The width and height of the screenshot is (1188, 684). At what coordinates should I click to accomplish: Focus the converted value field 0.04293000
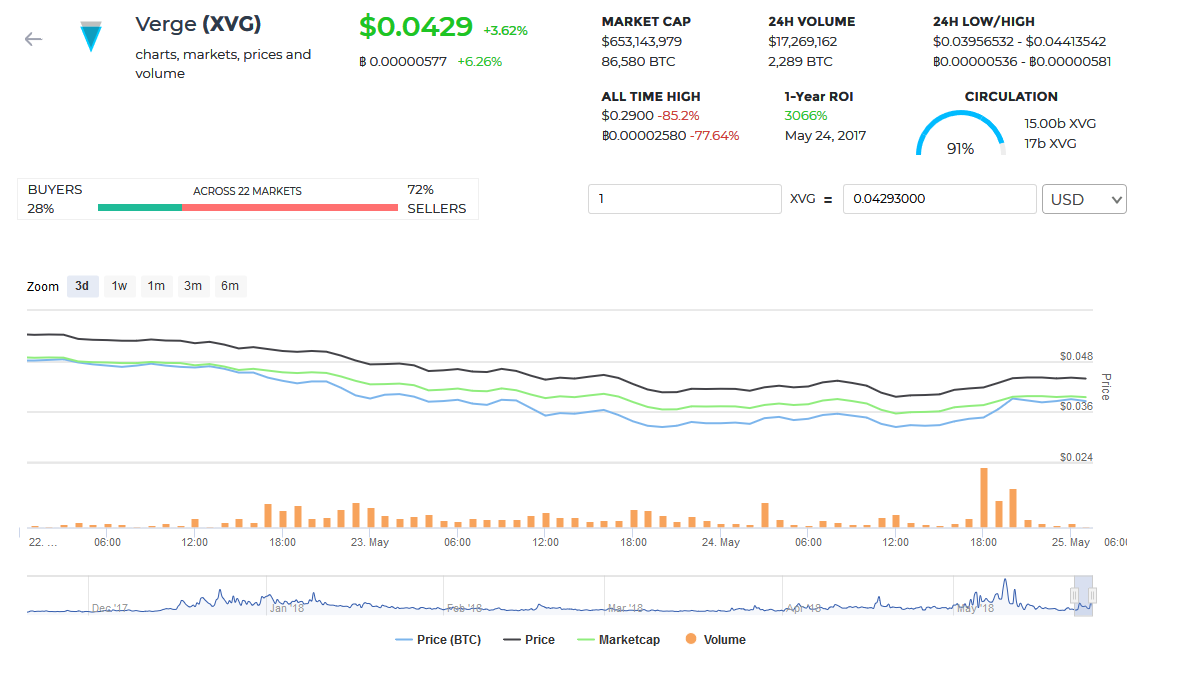939,198
